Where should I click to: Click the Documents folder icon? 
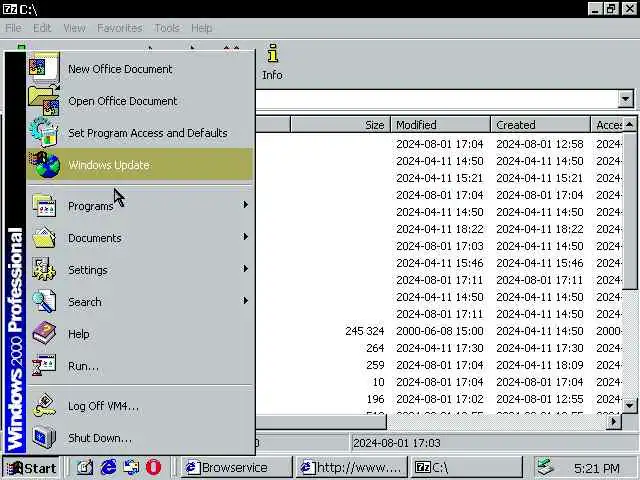pyautogui.click(x=44, y=238)
